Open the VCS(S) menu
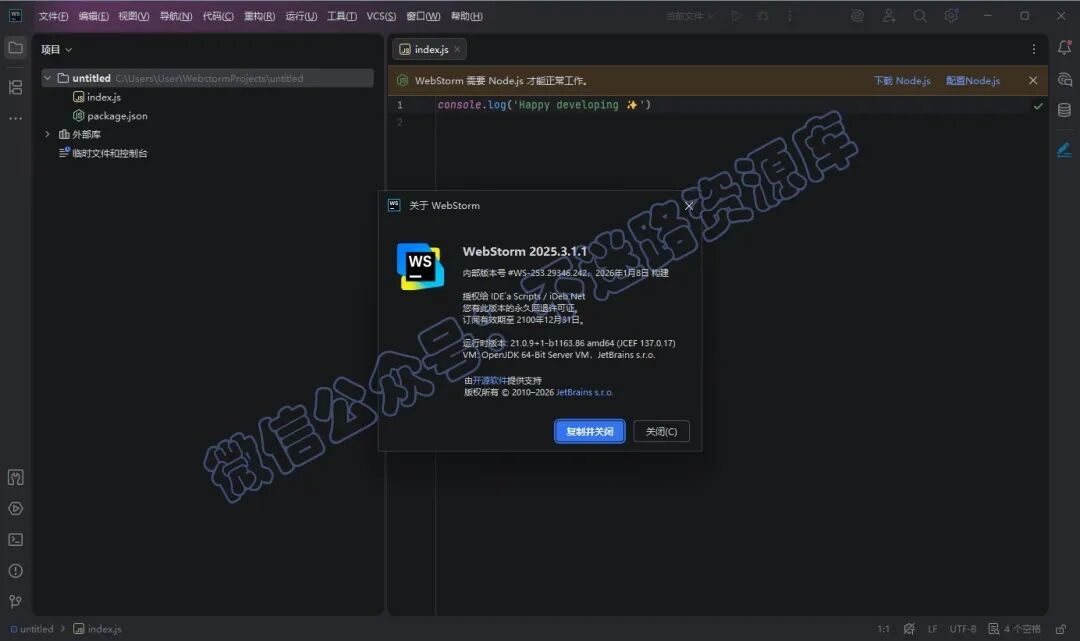The height and width of the screenshot is (641, 1080). [x=381, y=16]
